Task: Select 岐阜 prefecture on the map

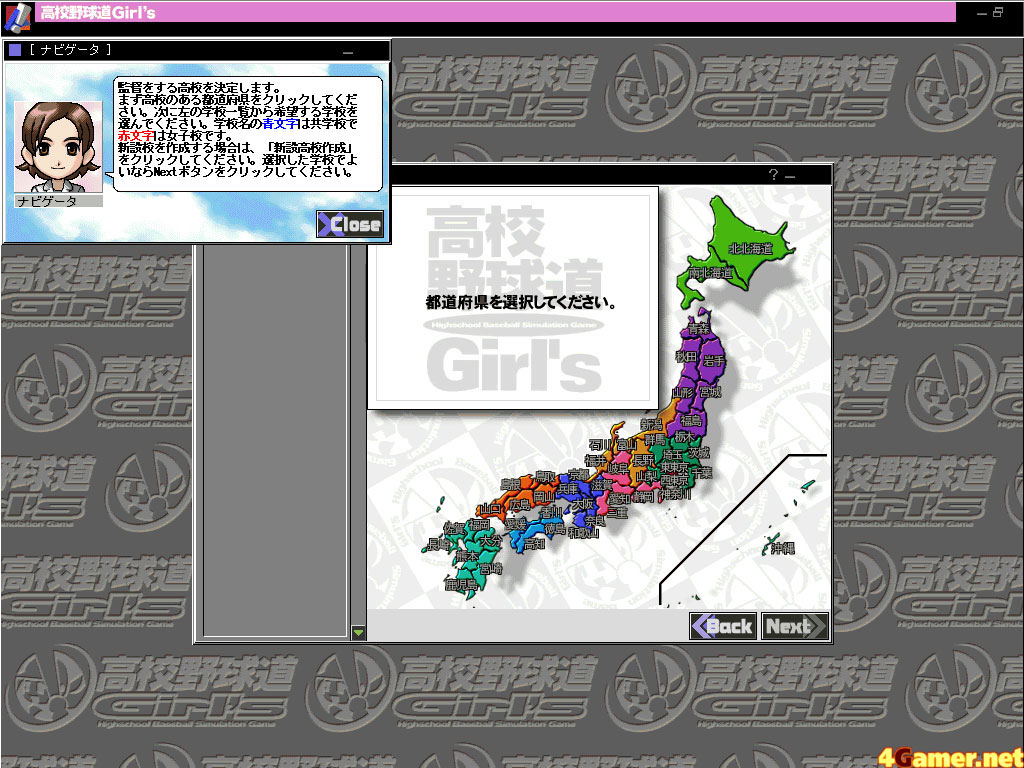Action: tap(618, 469)
